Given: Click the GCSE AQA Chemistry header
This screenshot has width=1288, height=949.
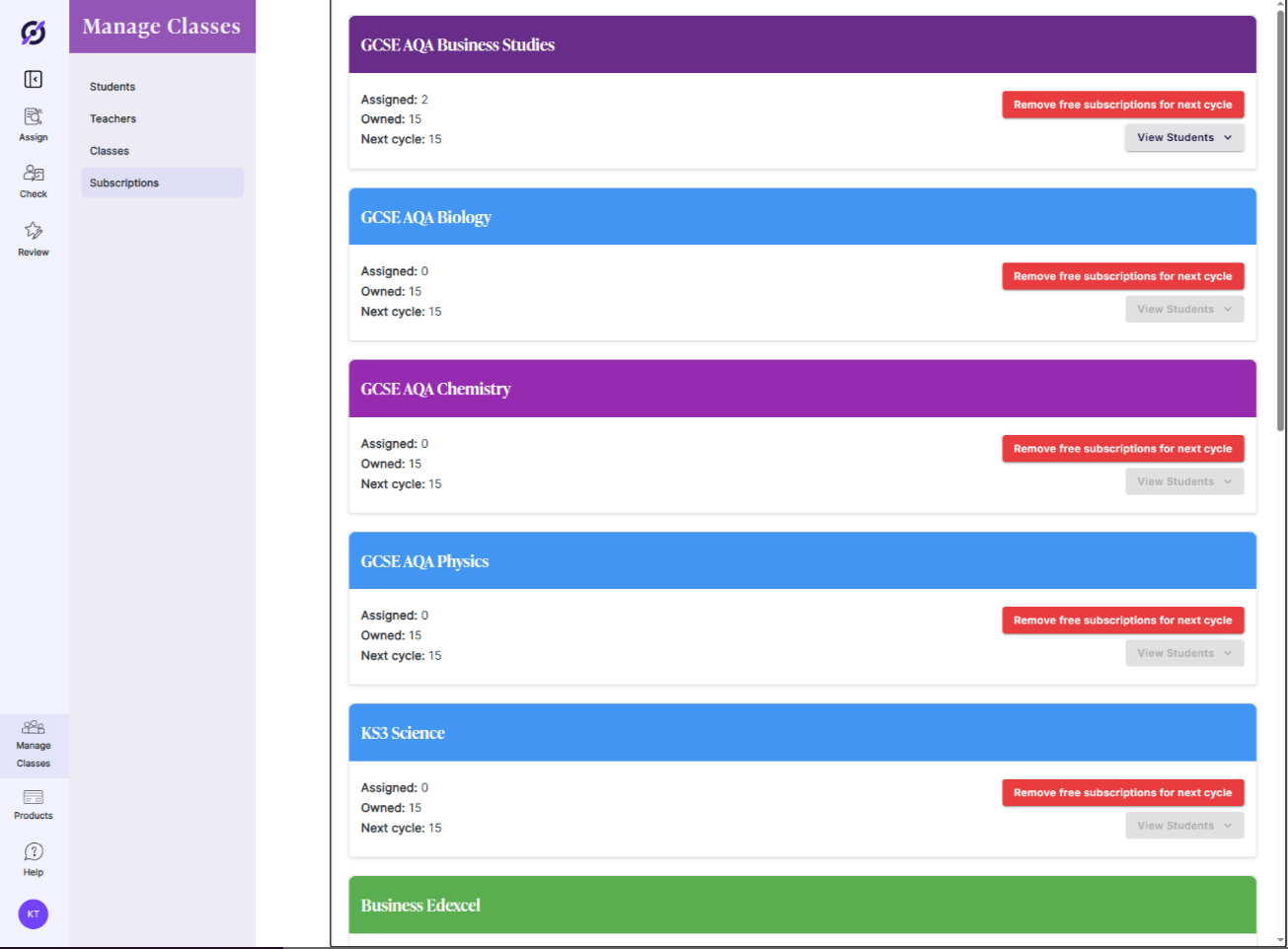Looking at the screenshot, I should click(802, 389).
